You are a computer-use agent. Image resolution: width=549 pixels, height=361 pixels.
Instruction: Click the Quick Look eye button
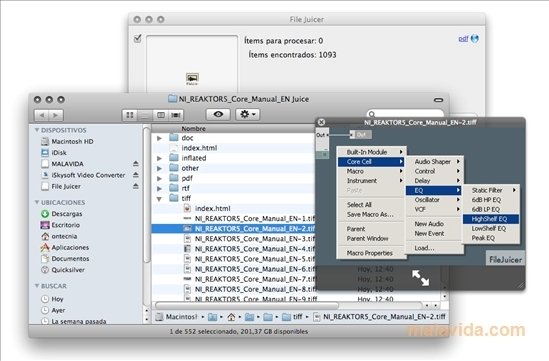[218, 114]
